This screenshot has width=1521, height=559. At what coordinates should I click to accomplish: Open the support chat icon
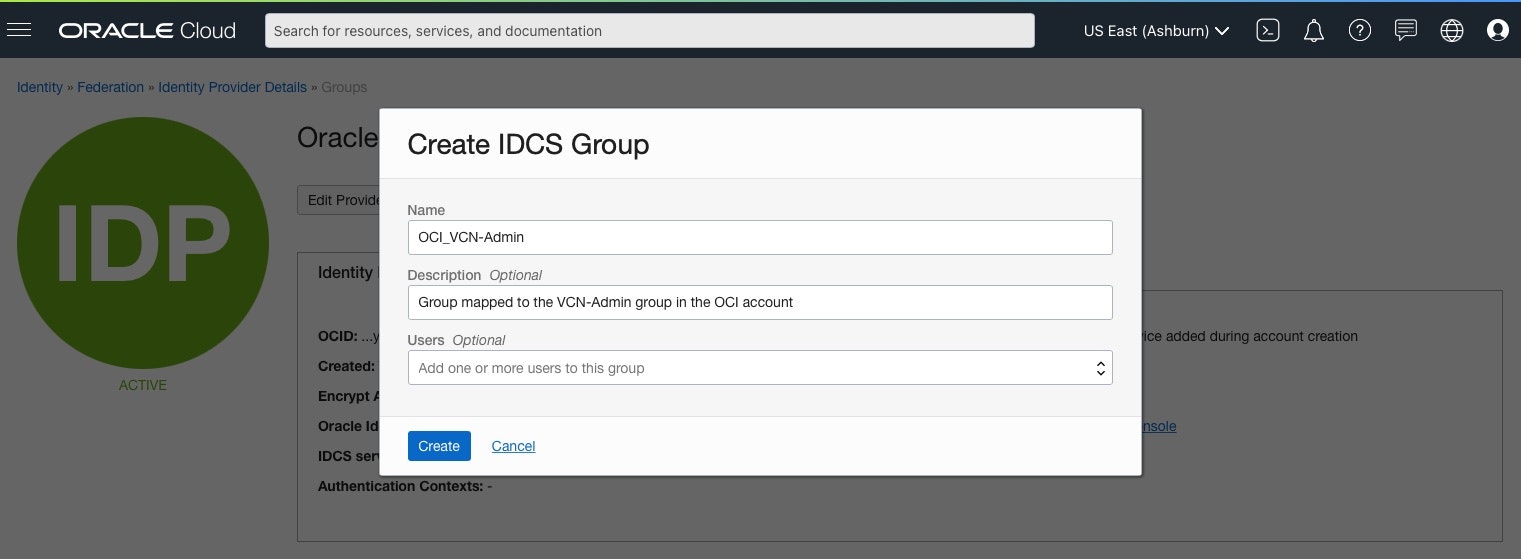click(x=1406, y=30)
